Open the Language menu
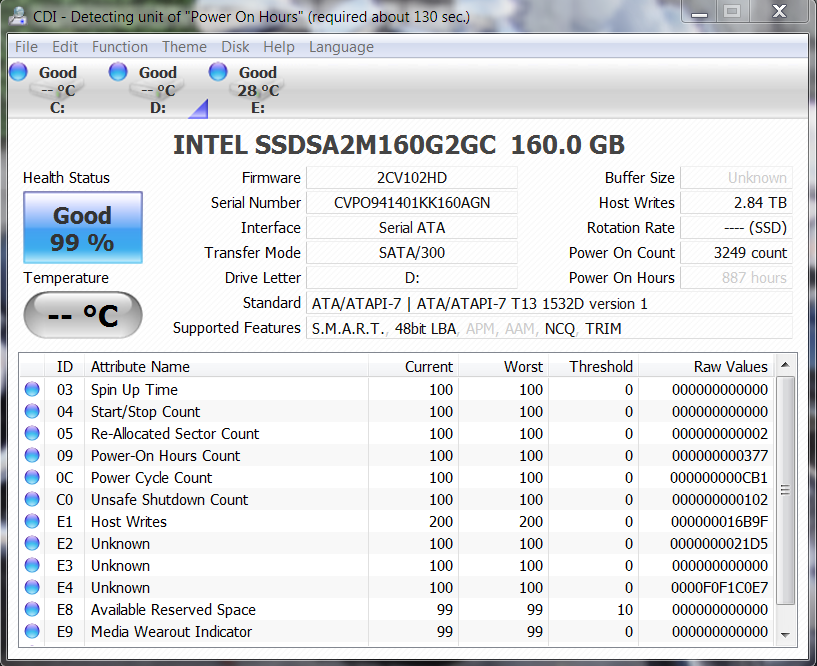The width and height of the screenshot is (817, 666). pyautogui.click(x=341, y=47)
